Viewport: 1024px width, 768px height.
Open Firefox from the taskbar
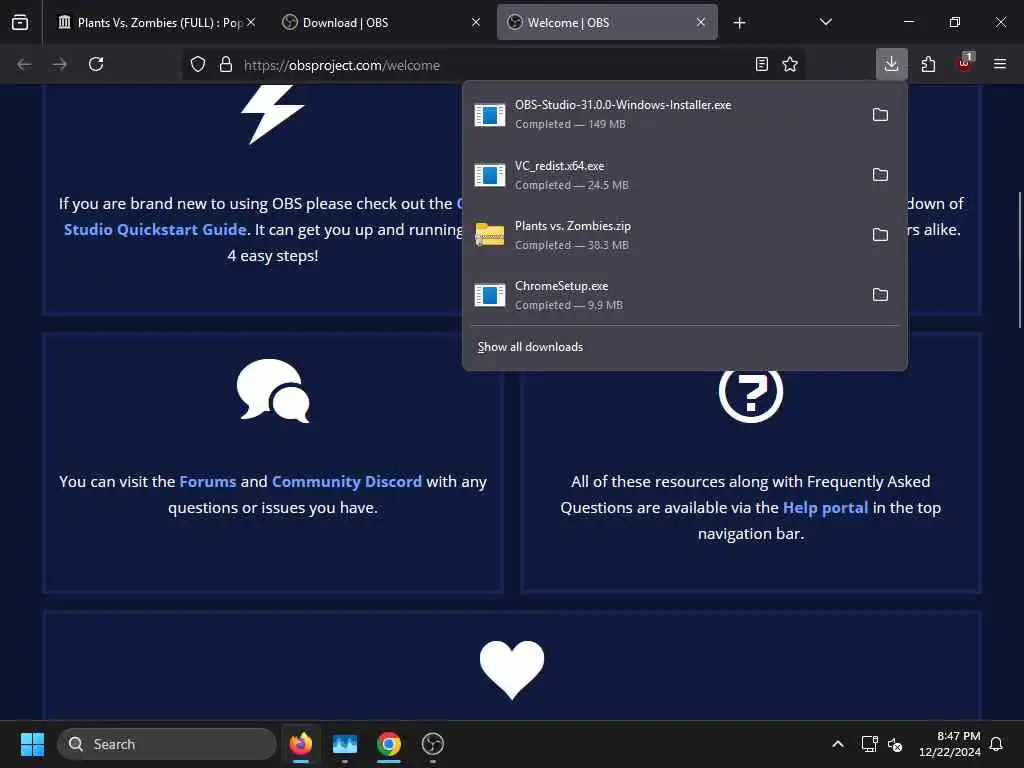301,744
